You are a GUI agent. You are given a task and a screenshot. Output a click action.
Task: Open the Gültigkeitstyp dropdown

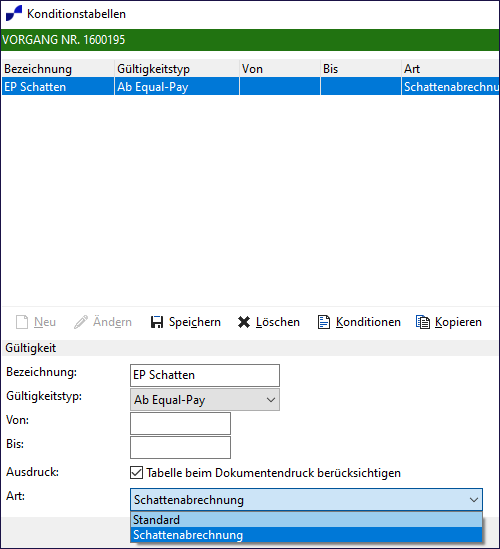point(205,399)
